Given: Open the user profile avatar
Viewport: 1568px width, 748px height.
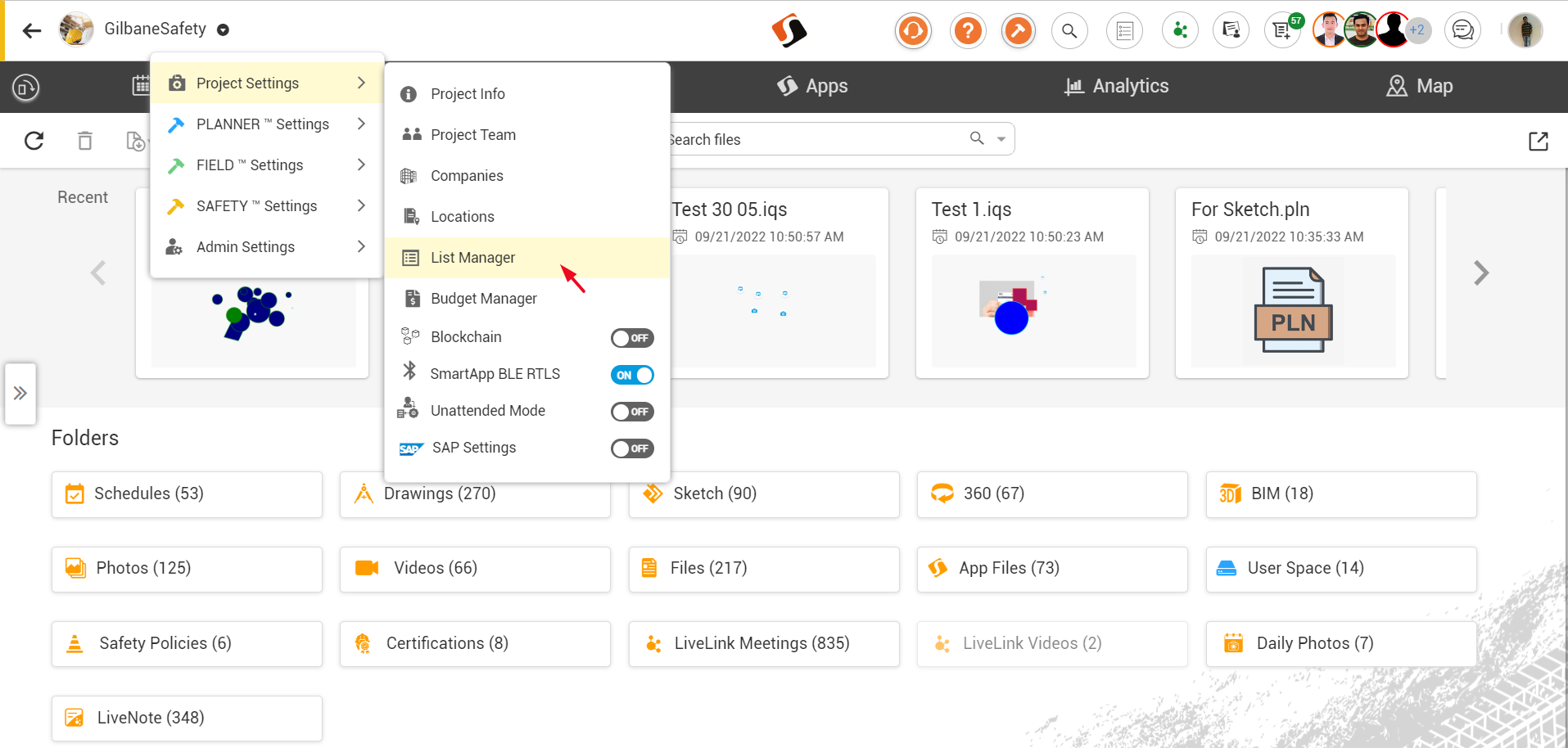Looking at the screenshot, I should pos(1525,31).
